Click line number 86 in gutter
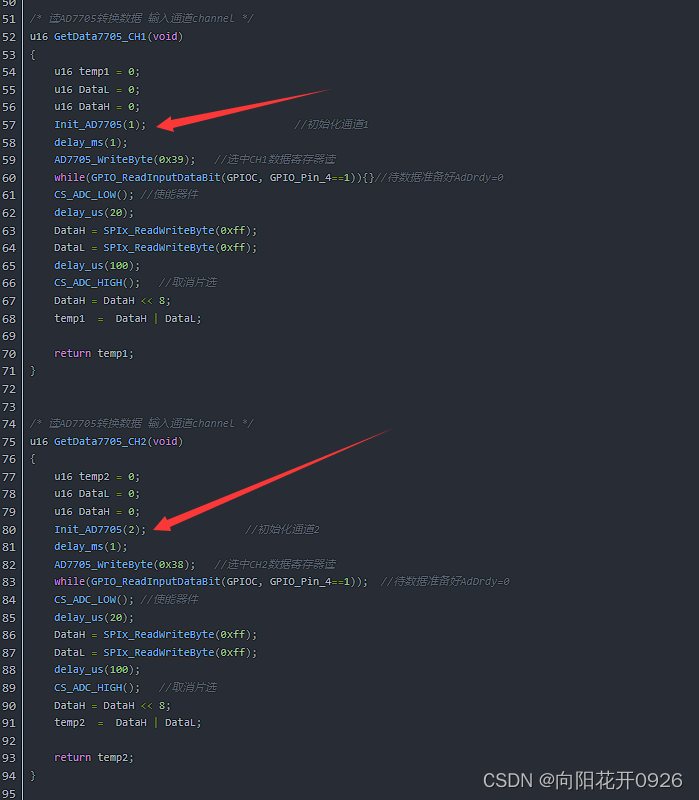Screen dimensions: 699x800 pos(9,635)
